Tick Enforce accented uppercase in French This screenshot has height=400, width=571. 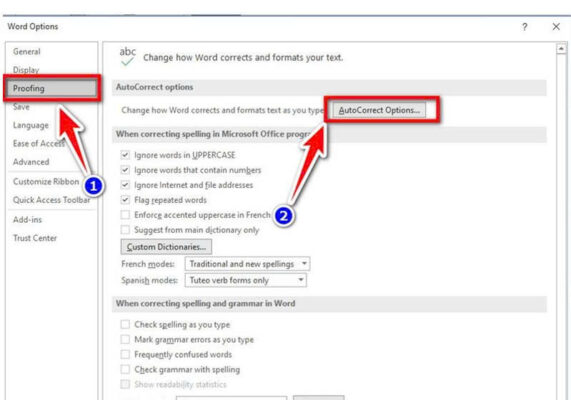pyautogui.click(x=125, y=215)
